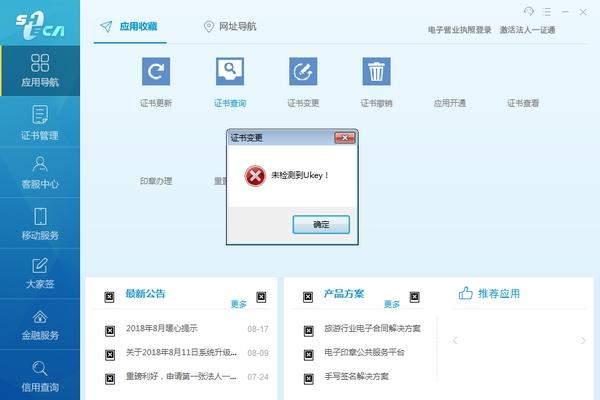Open the list menu icon in title bar

tap(546, 12)
